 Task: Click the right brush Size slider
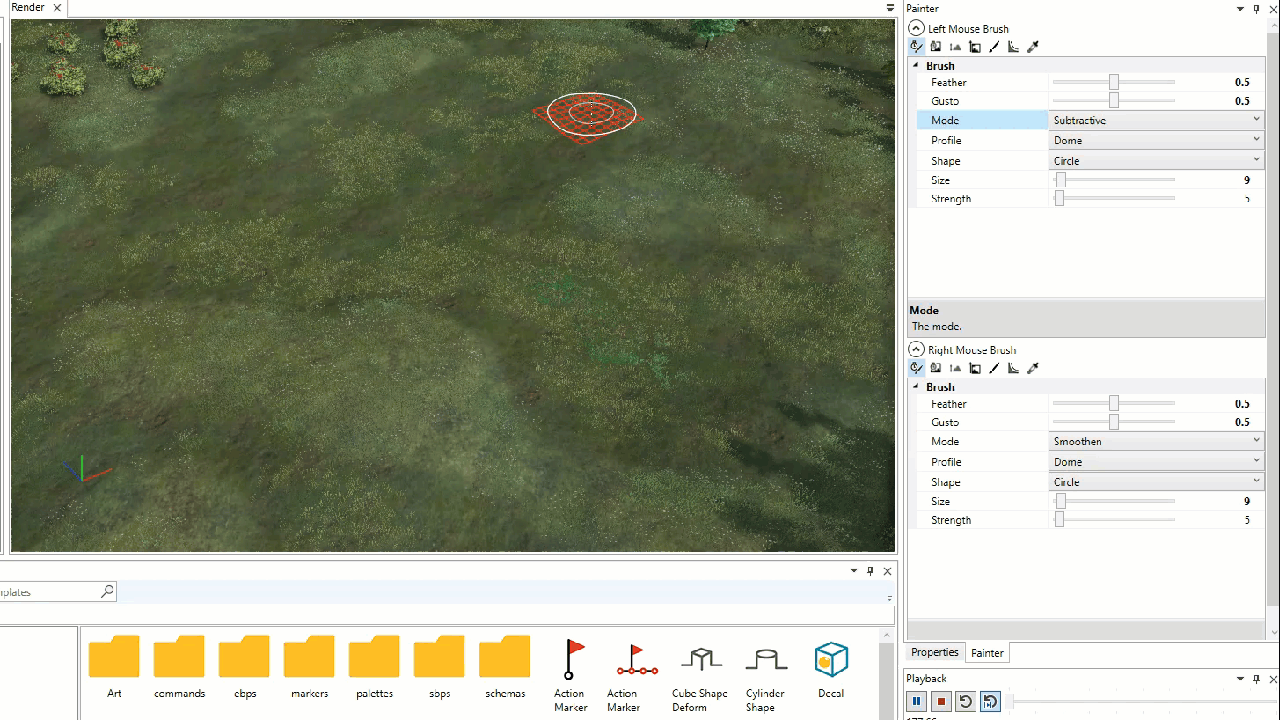1113,501
